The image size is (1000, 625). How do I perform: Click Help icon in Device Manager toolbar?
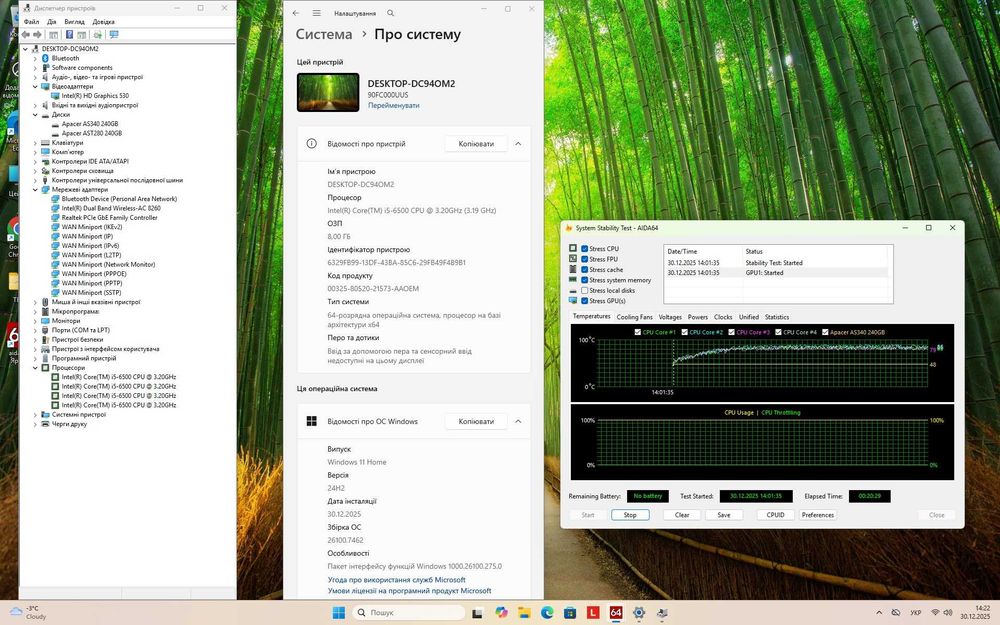pos(70,34)
